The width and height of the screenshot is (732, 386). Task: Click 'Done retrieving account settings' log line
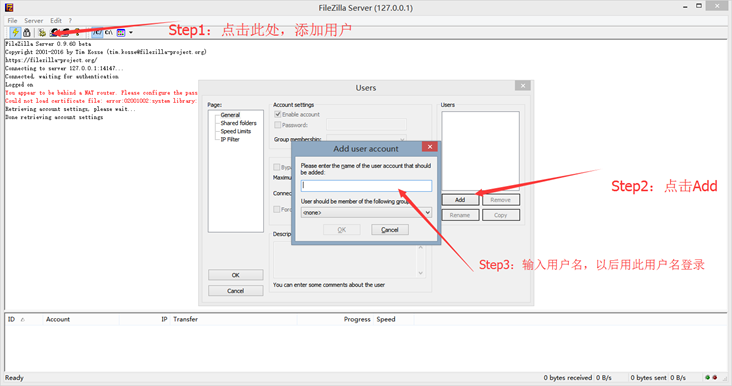pos(54,117)
